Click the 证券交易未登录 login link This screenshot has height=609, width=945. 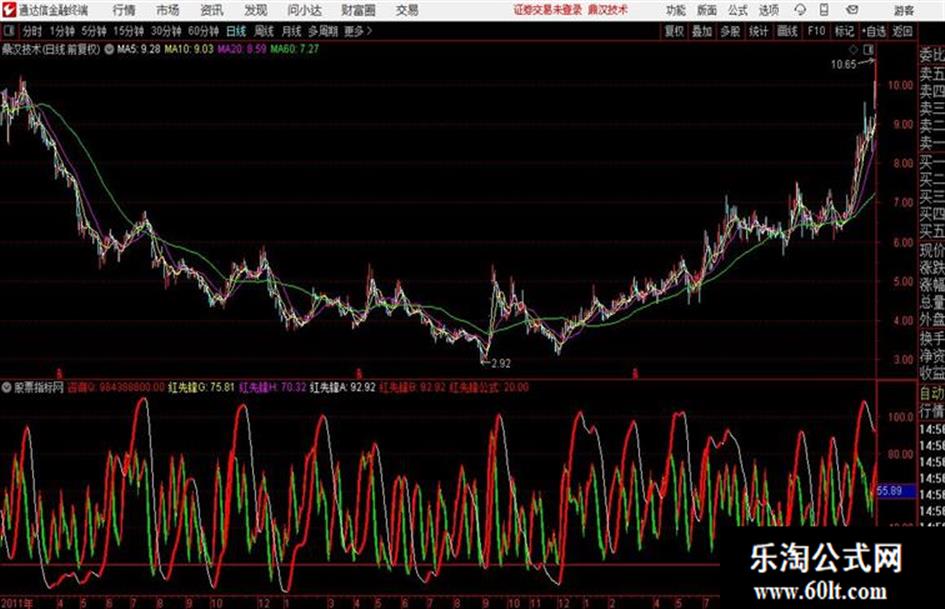[x=548, y=10]
